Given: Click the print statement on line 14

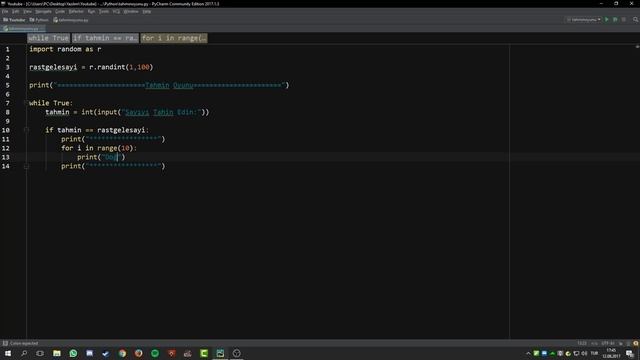Looking at the screenshot, I should (113, 166).
